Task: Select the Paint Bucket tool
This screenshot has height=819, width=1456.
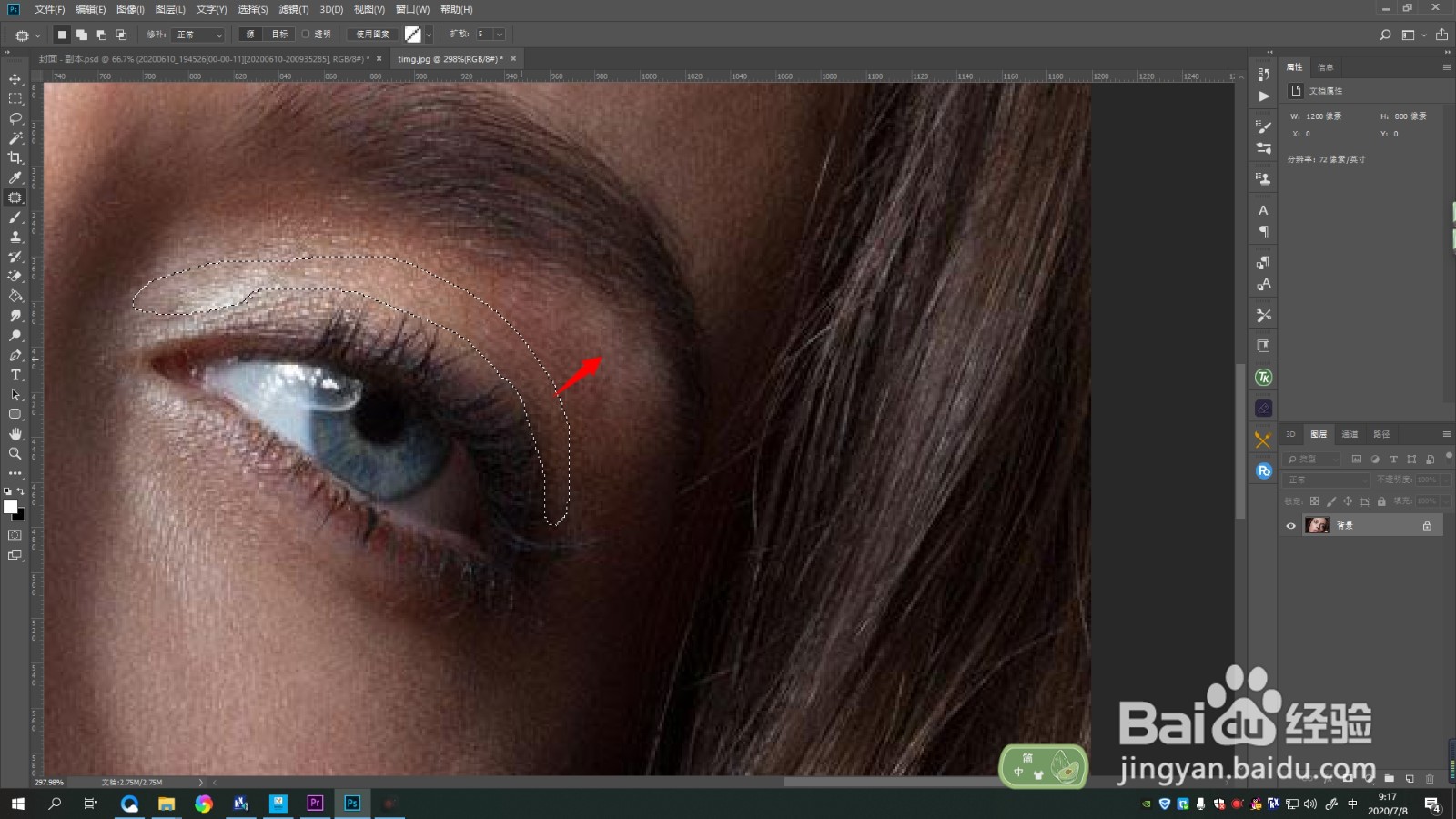Action: click(15, 296)
